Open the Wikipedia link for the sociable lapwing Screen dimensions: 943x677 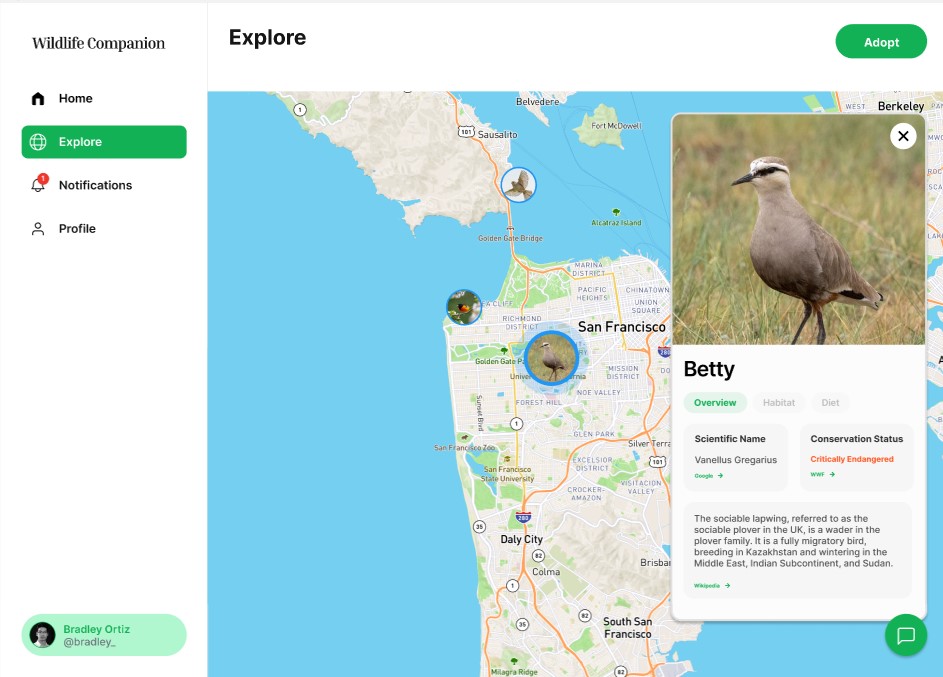coord(707,586)
